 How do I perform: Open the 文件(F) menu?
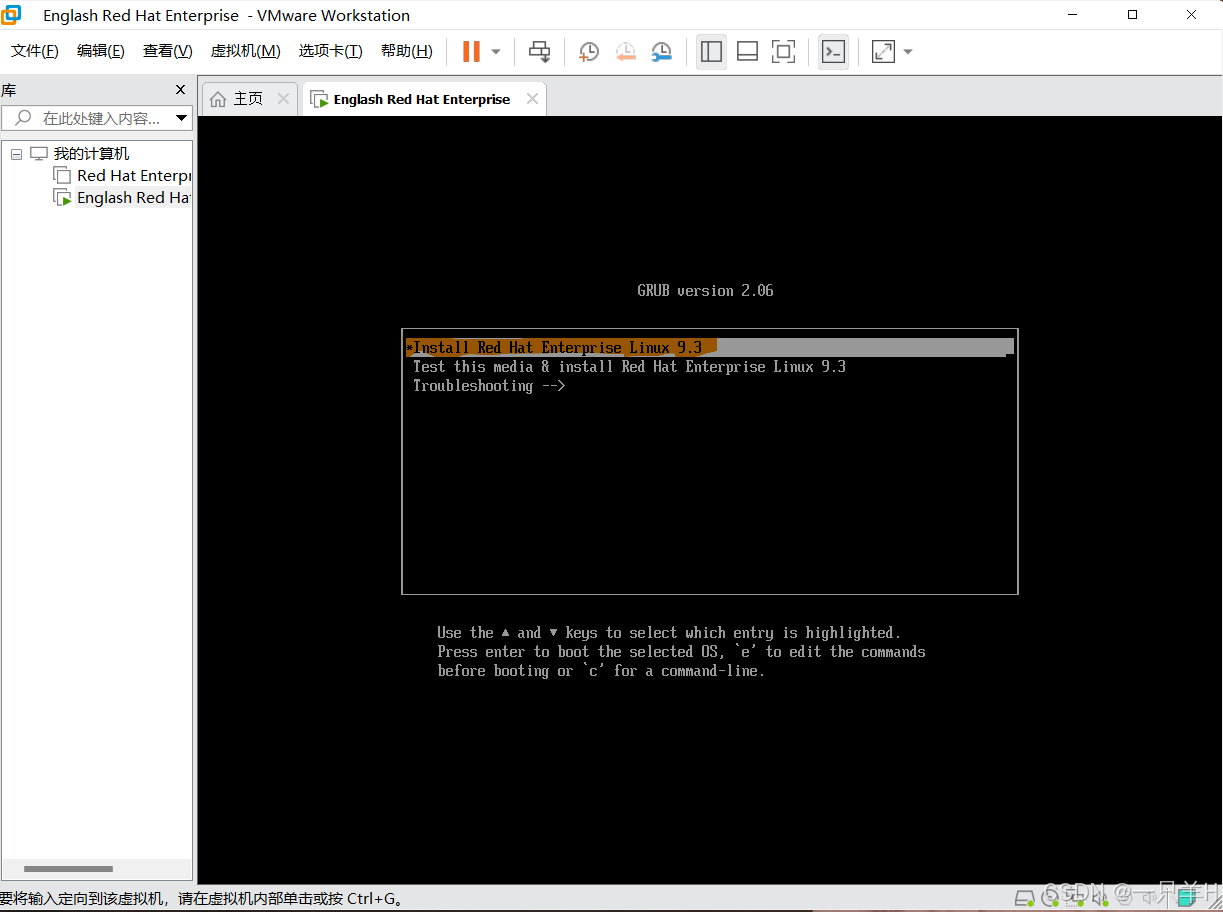tap(35, 51)
